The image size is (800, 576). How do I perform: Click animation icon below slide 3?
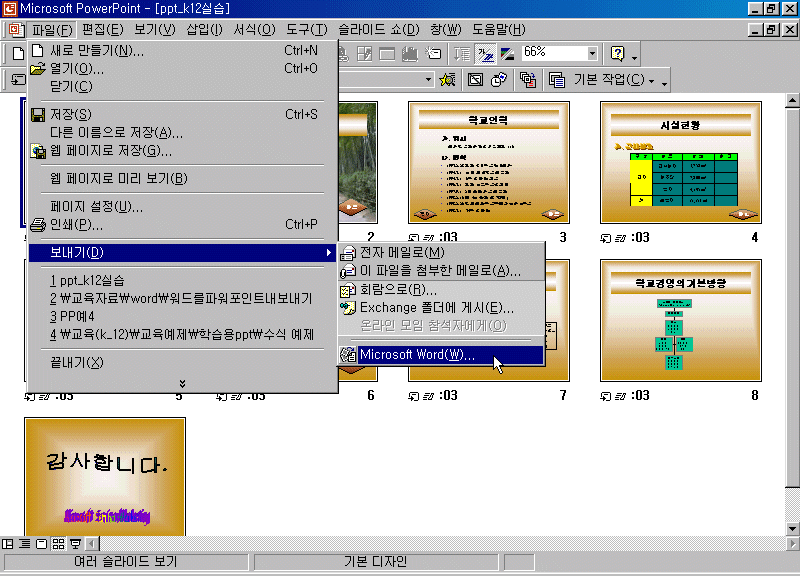point(429,238)
